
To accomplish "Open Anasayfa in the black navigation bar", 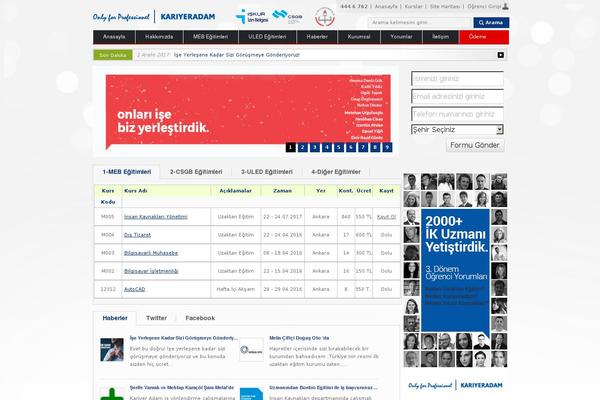I will 114,37.
